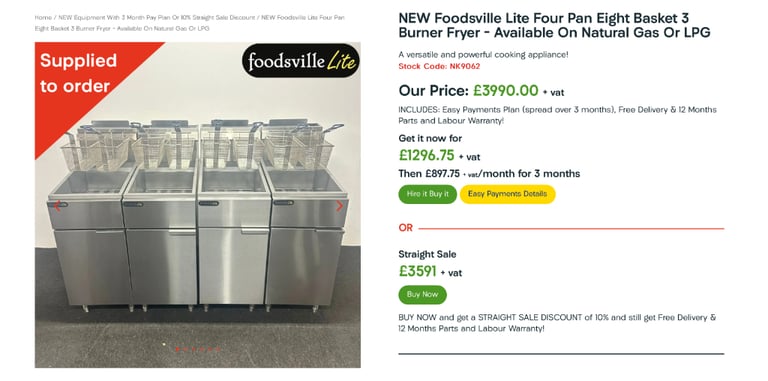The height and width of the screenshot is (381, 768).
Task: Buy Now at the straight sale price
Action: [x=423, y=295]
